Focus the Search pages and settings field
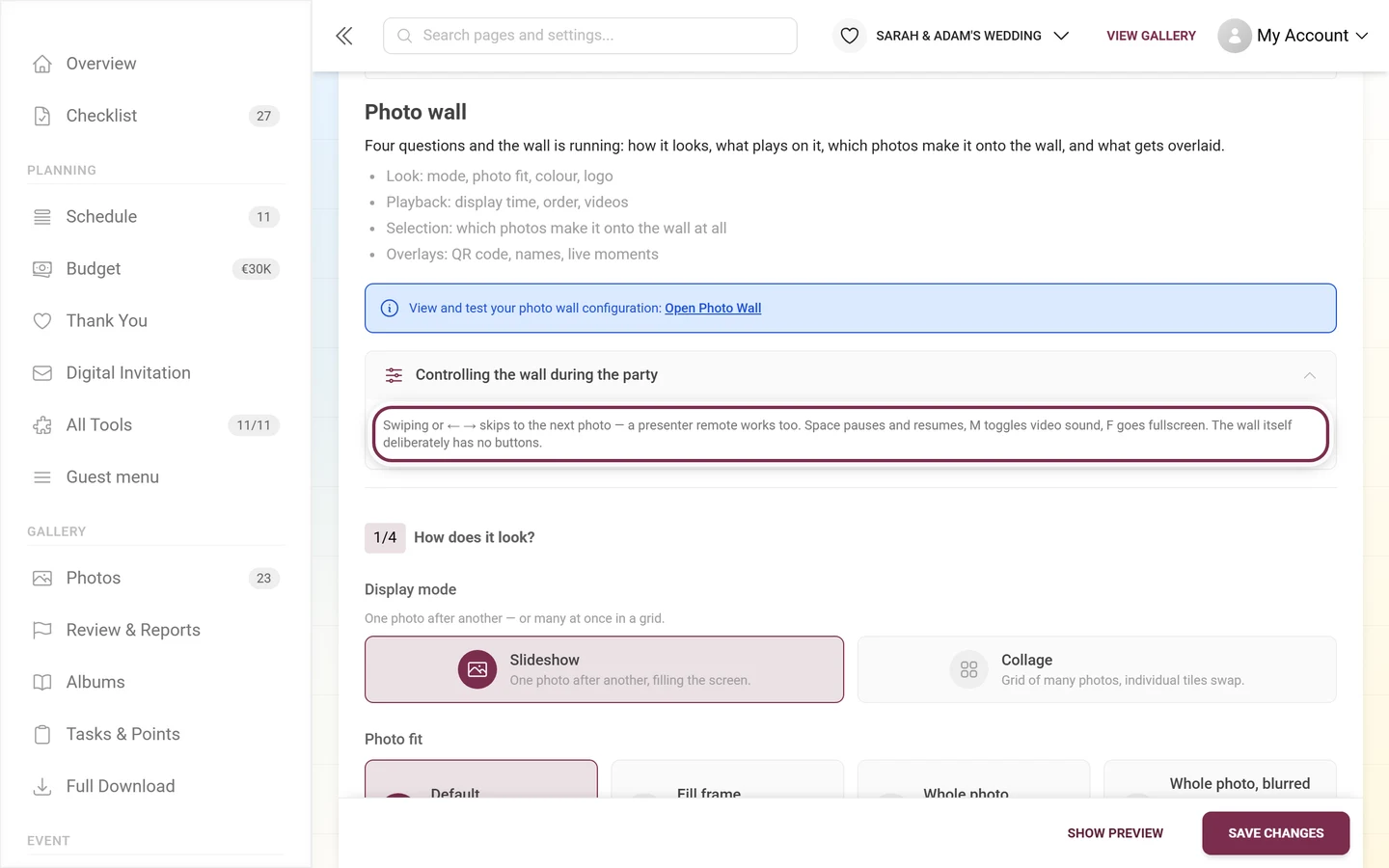The height and width of the screenshot is (868, 1389). click(x=590, y=36)
